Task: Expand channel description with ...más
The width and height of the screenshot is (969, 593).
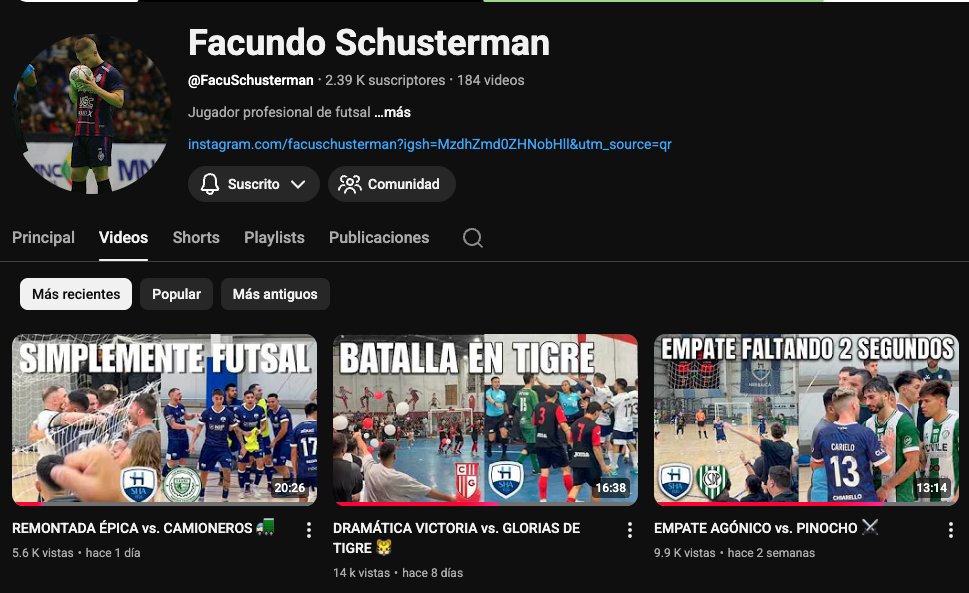Action: pos(392,112)
